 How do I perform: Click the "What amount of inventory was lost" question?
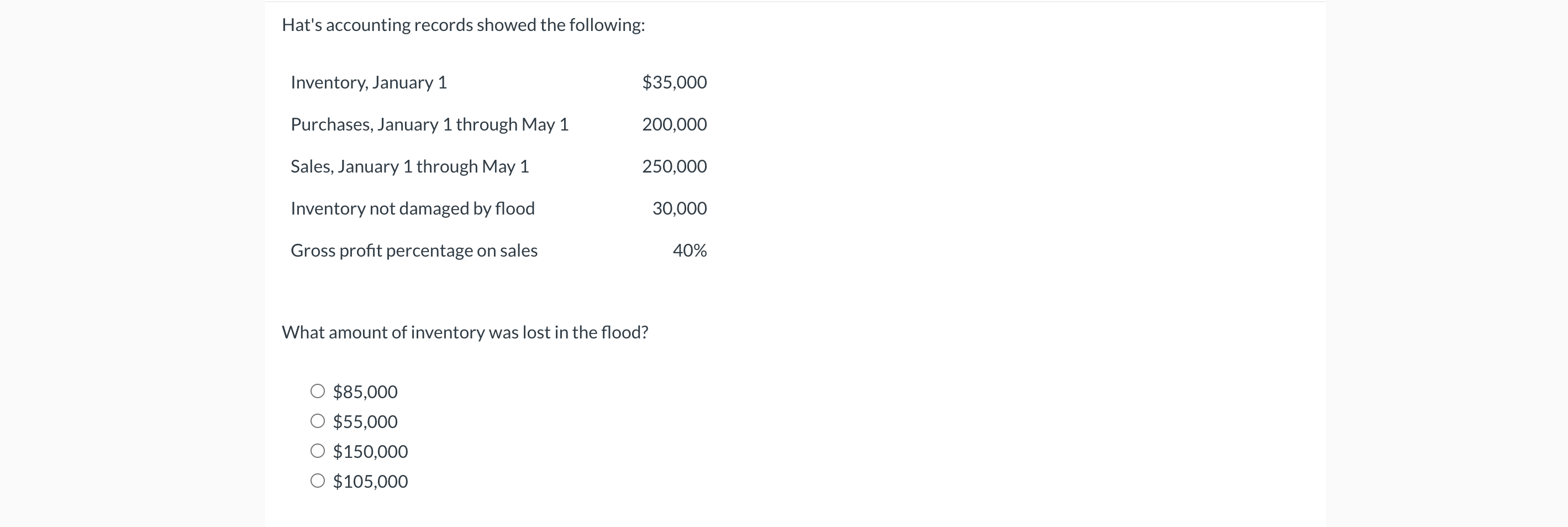click(465, 332)
